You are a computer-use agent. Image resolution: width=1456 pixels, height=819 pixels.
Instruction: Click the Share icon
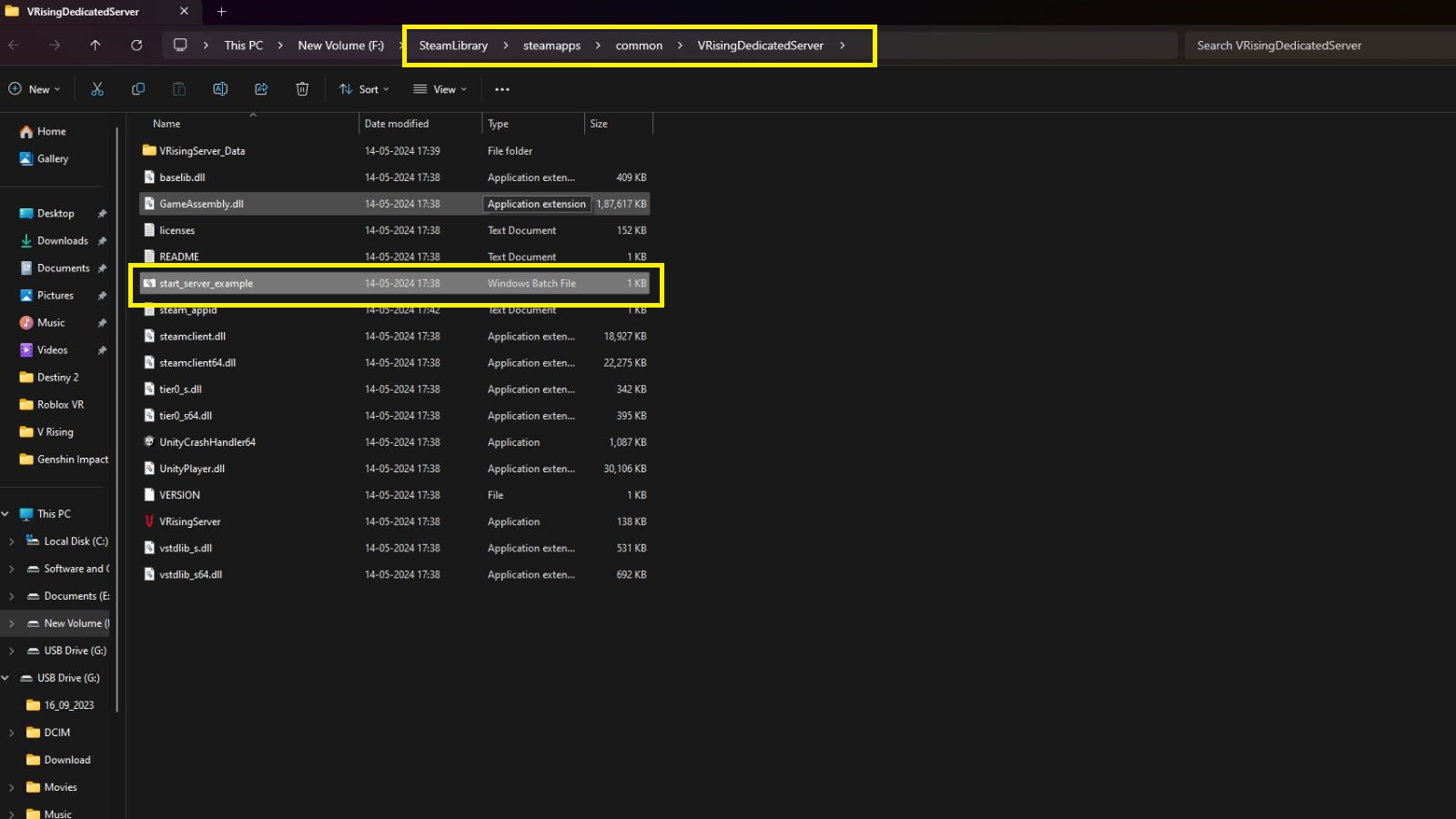261,88
